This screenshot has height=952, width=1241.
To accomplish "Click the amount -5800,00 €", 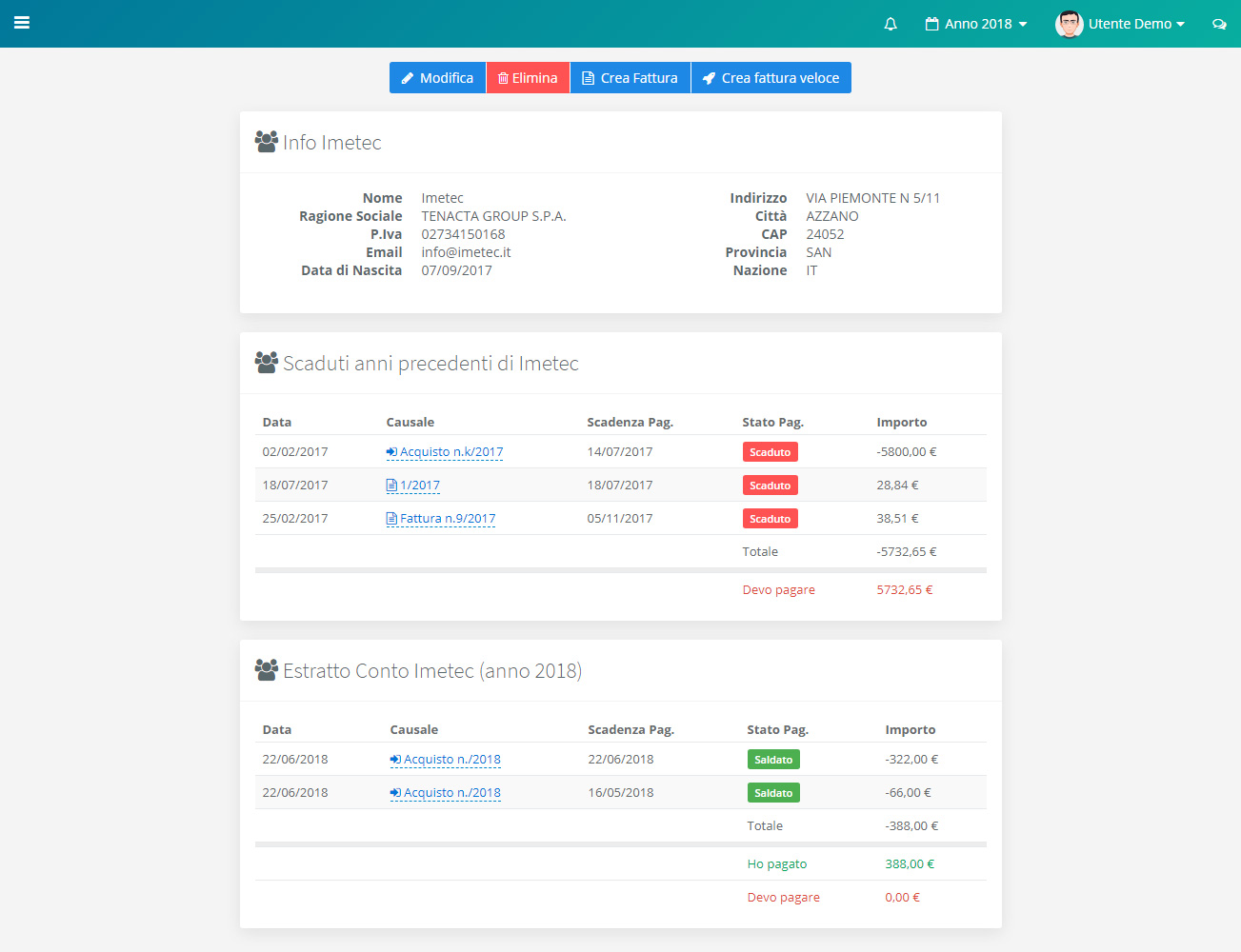I will tap(907, 452).
